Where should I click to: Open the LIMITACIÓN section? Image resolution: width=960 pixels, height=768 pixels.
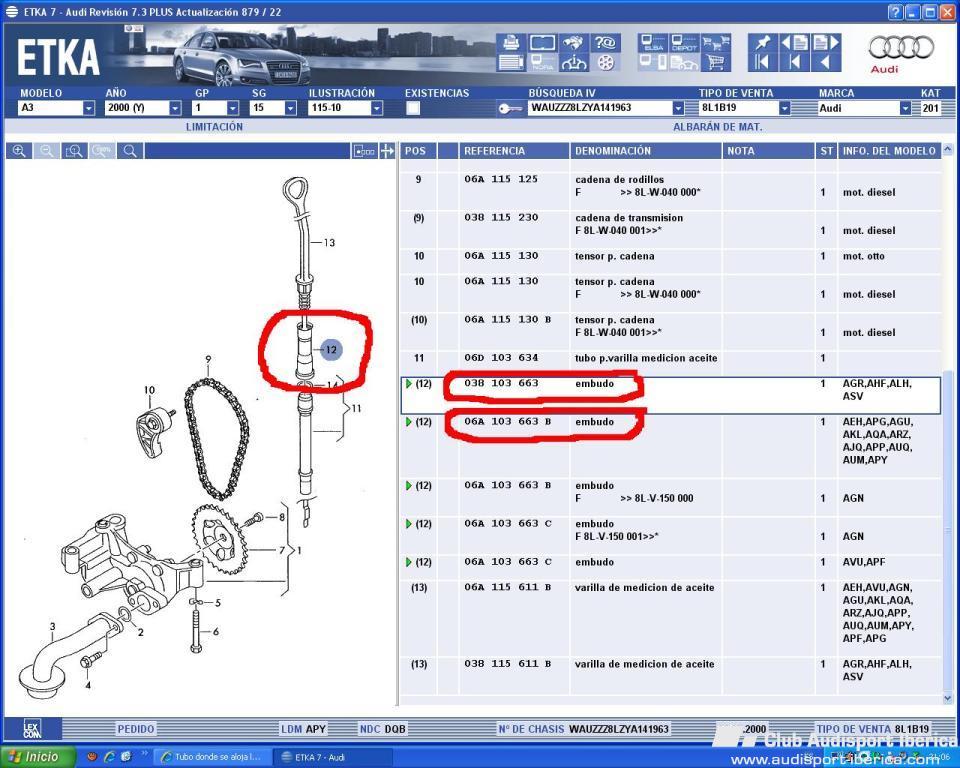[214, 127]
